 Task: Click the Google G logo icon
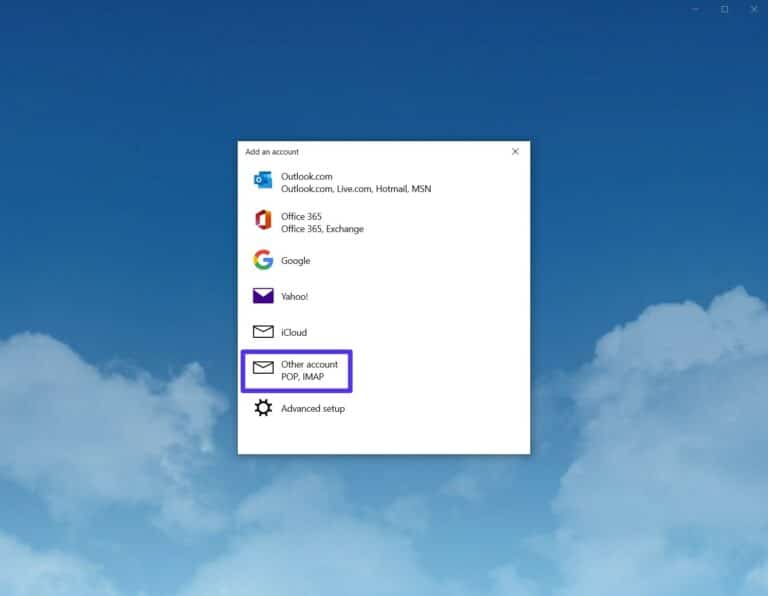click(x=263, y=260)
